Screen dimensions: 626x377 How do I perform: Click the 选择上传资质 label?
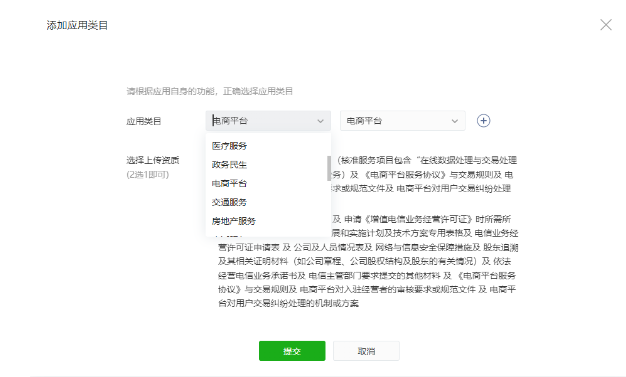[153, 160]
